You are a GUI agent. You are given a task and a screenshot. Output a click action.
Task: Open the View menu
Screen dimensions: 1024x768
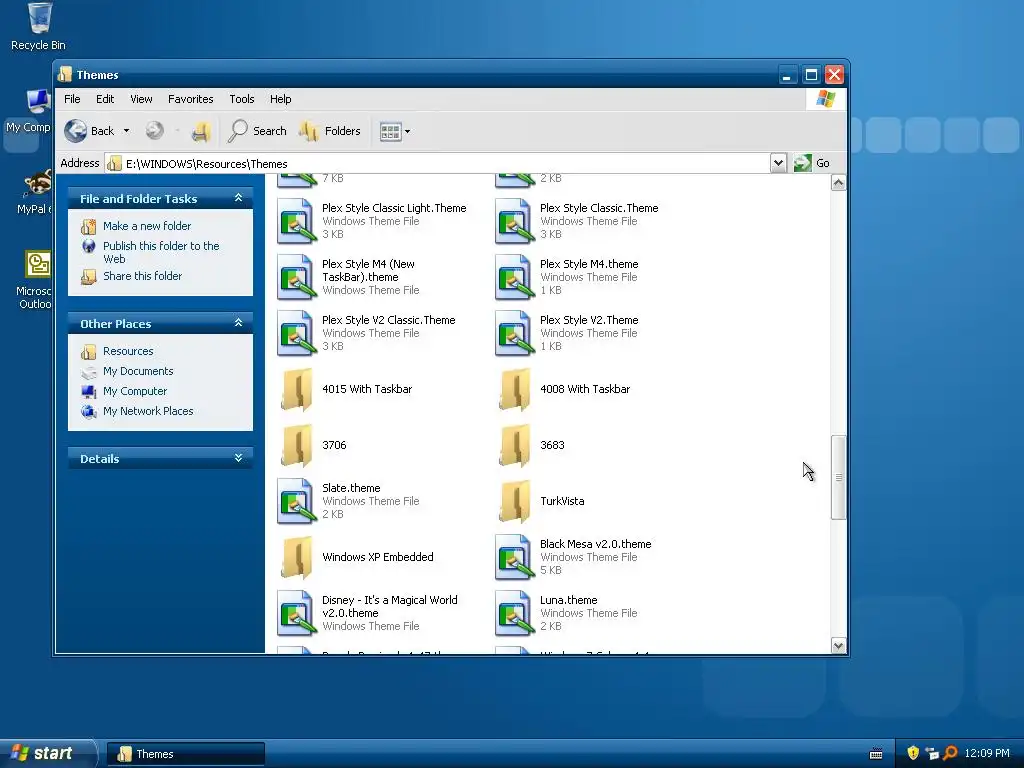(x=141, y=99)
